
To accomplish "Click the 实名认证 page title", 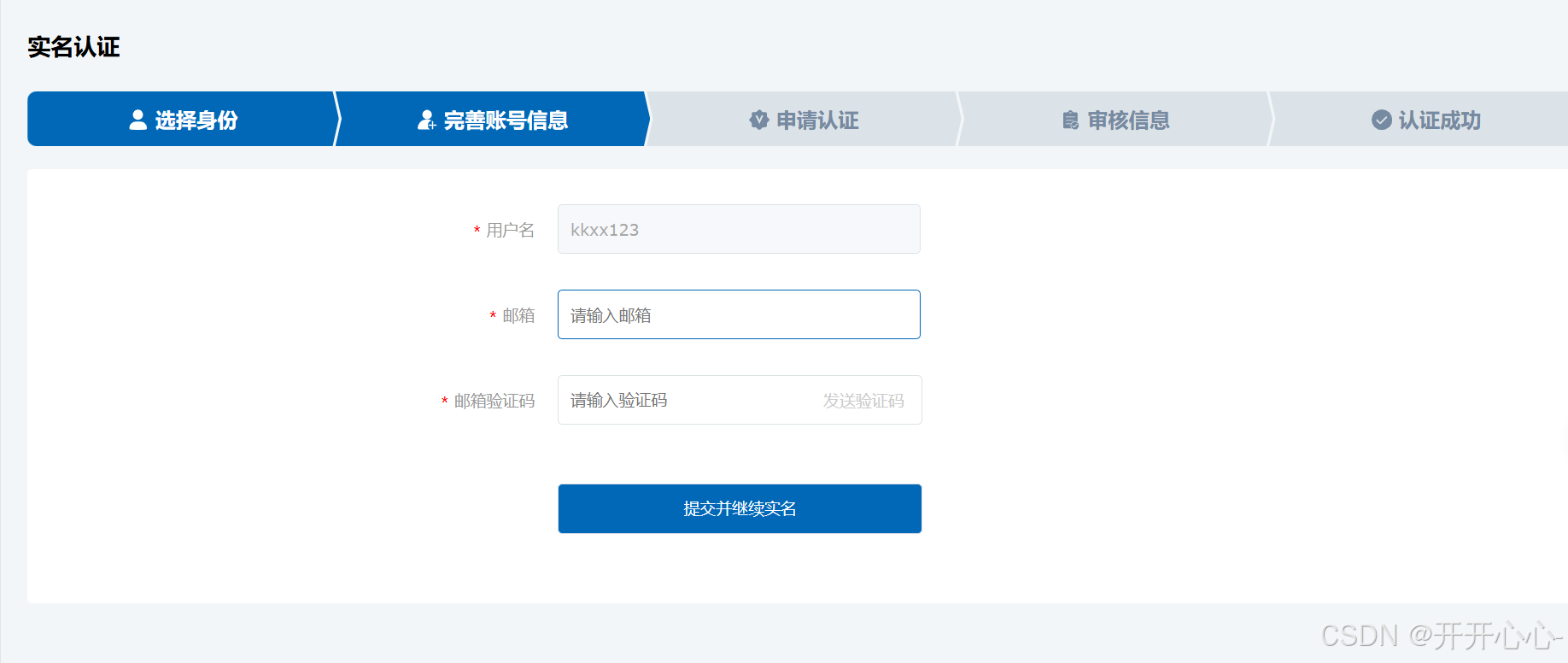I will click(x=73, y=47).
